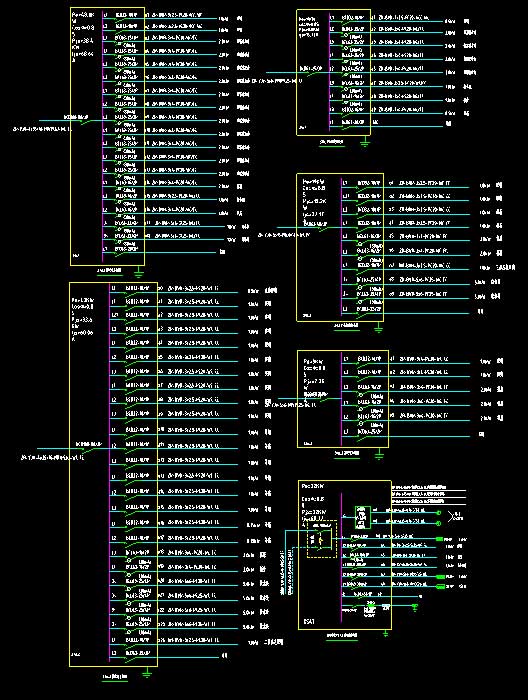Select the ground symbol below the large bottom-left panel
This screenshot has height=700, width=528.
[147, 673]
